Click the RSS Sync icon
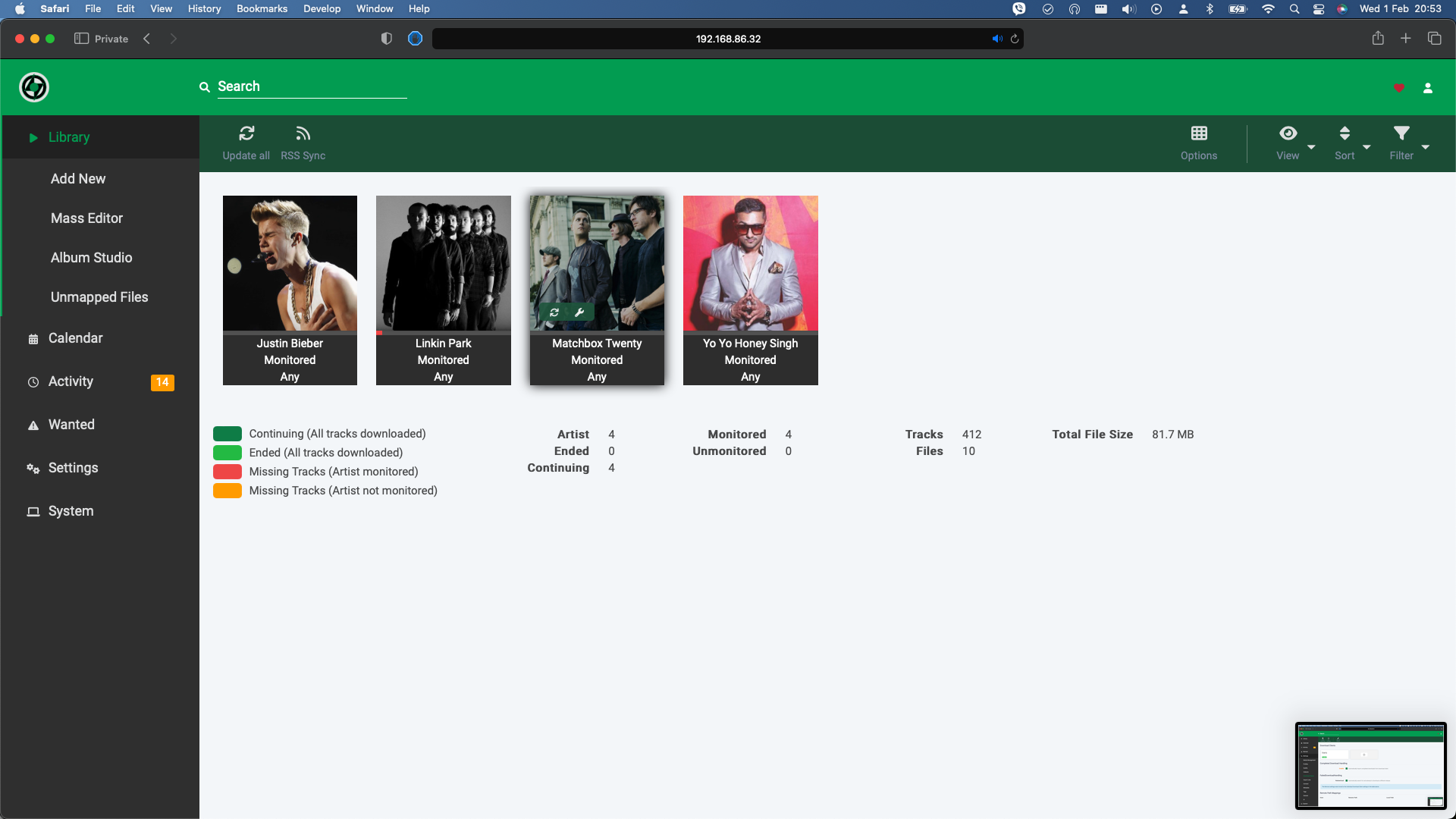The image size is (1456, 819). 303,133
